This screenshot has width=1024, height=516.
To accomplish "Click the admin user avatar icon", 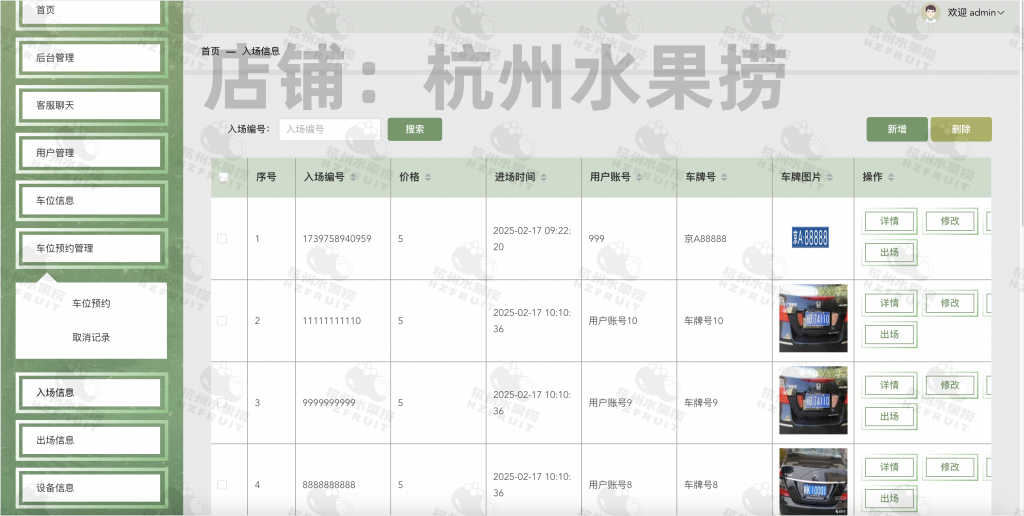I will pos(930,12).
